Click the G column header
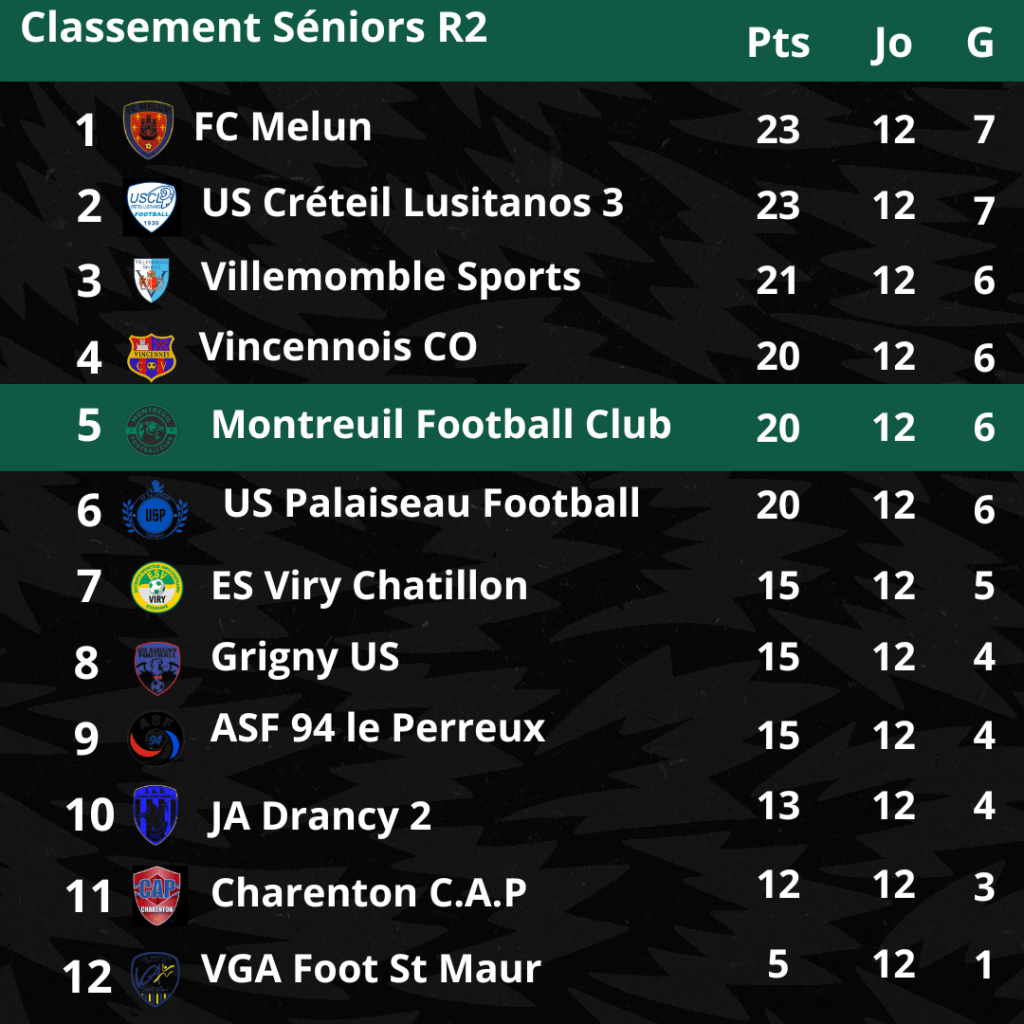Screen dimensions: 1024x1024 click(x=980, y=43)
